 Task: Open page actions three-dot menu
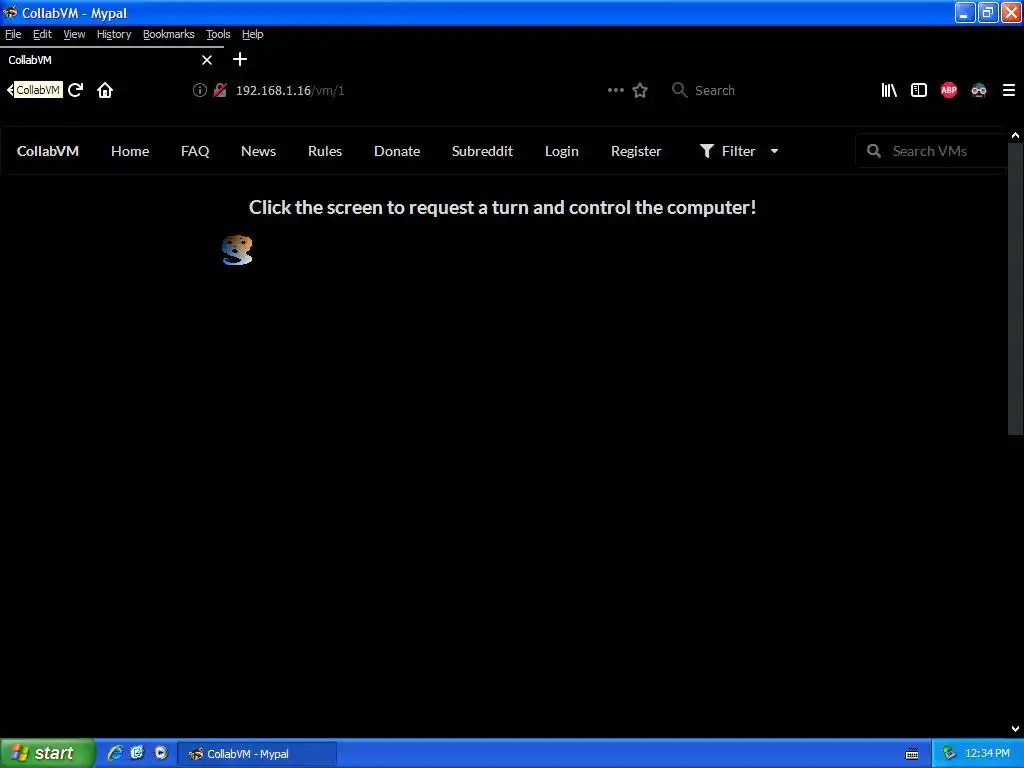click(x=616, y=90)
